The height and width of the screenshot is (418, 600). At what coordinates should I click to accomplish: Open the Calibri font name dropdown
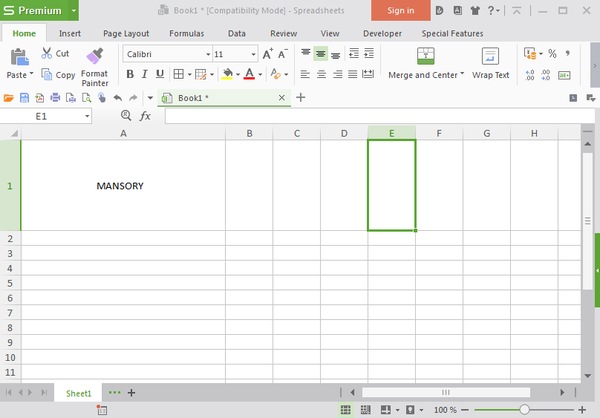coord(207,54)
